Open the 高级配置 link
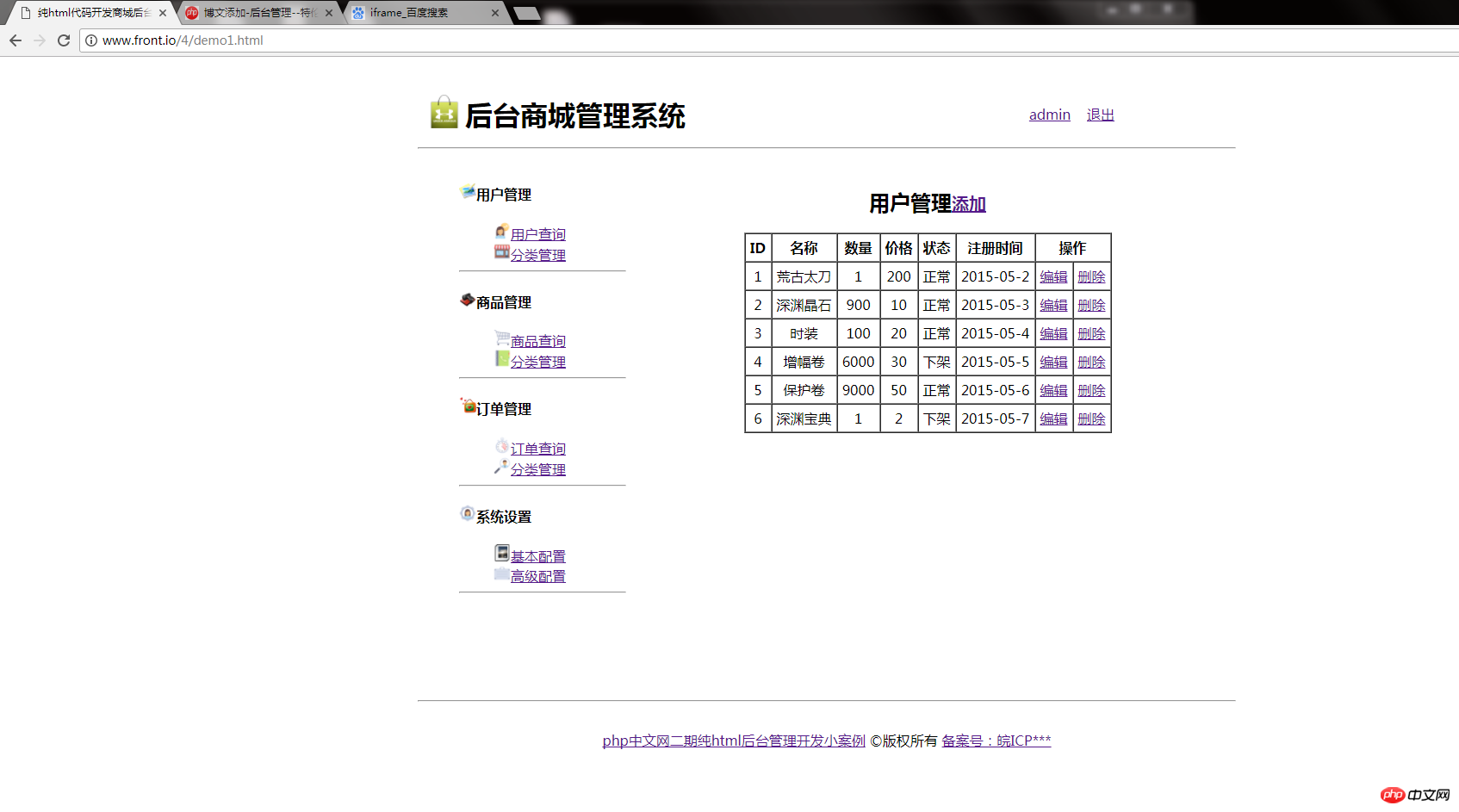 538,576
